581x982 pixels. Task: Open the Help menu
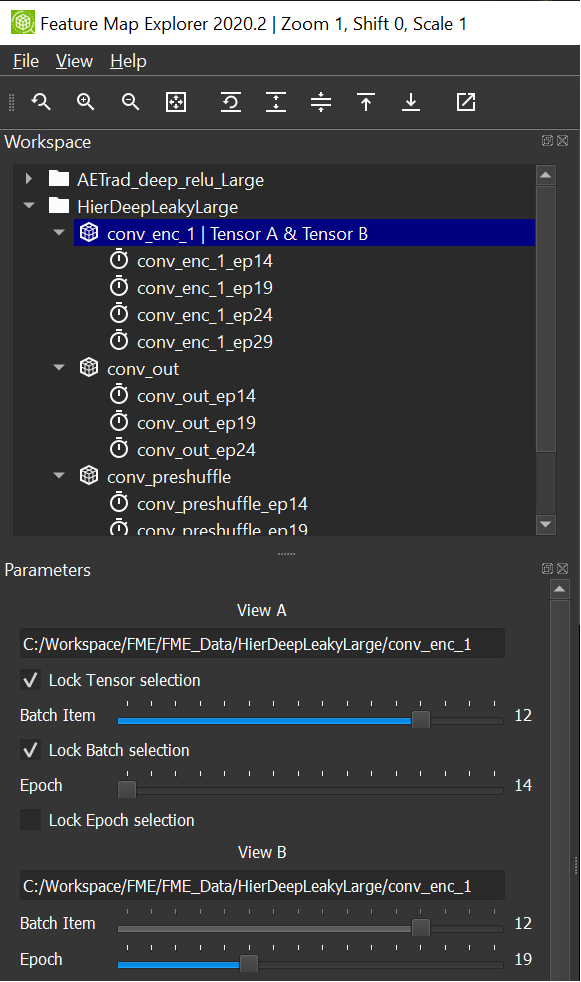point(127,61)
